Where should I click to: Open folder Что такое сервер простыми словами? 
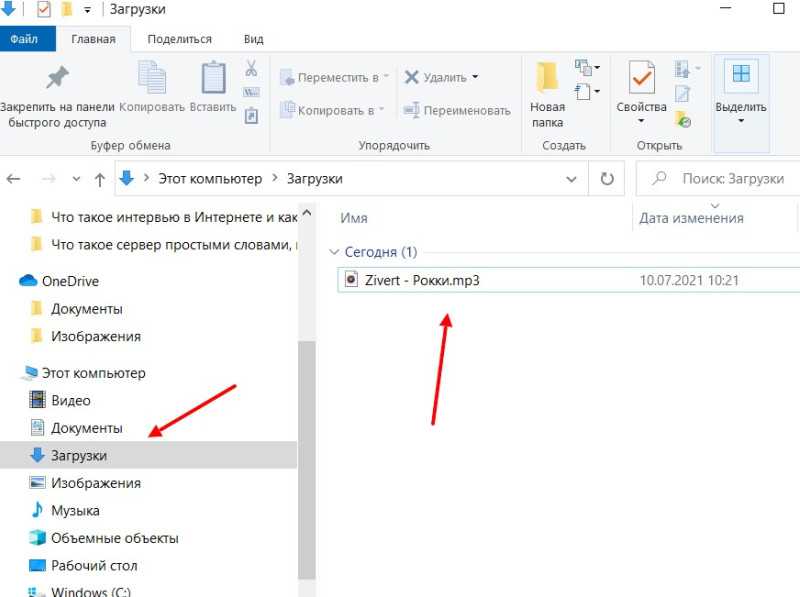(162, 245)
